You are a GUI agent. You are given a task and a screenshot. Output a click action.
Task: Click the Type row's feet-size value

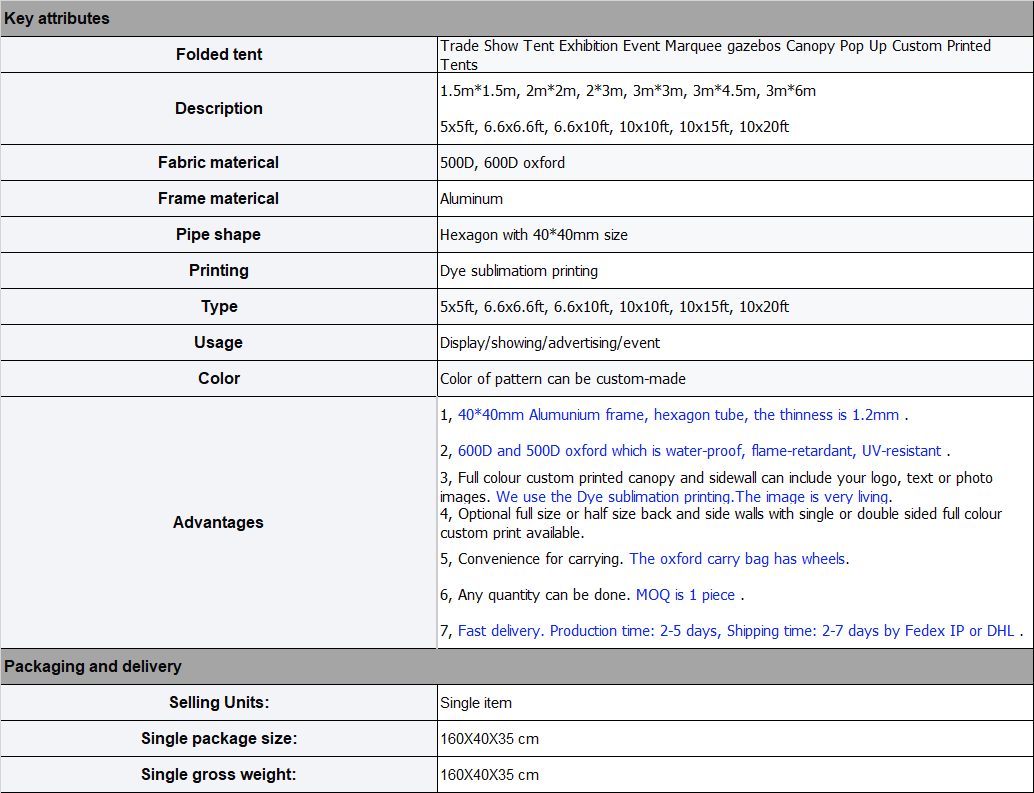pyautogui.click(x=614, y=307)
